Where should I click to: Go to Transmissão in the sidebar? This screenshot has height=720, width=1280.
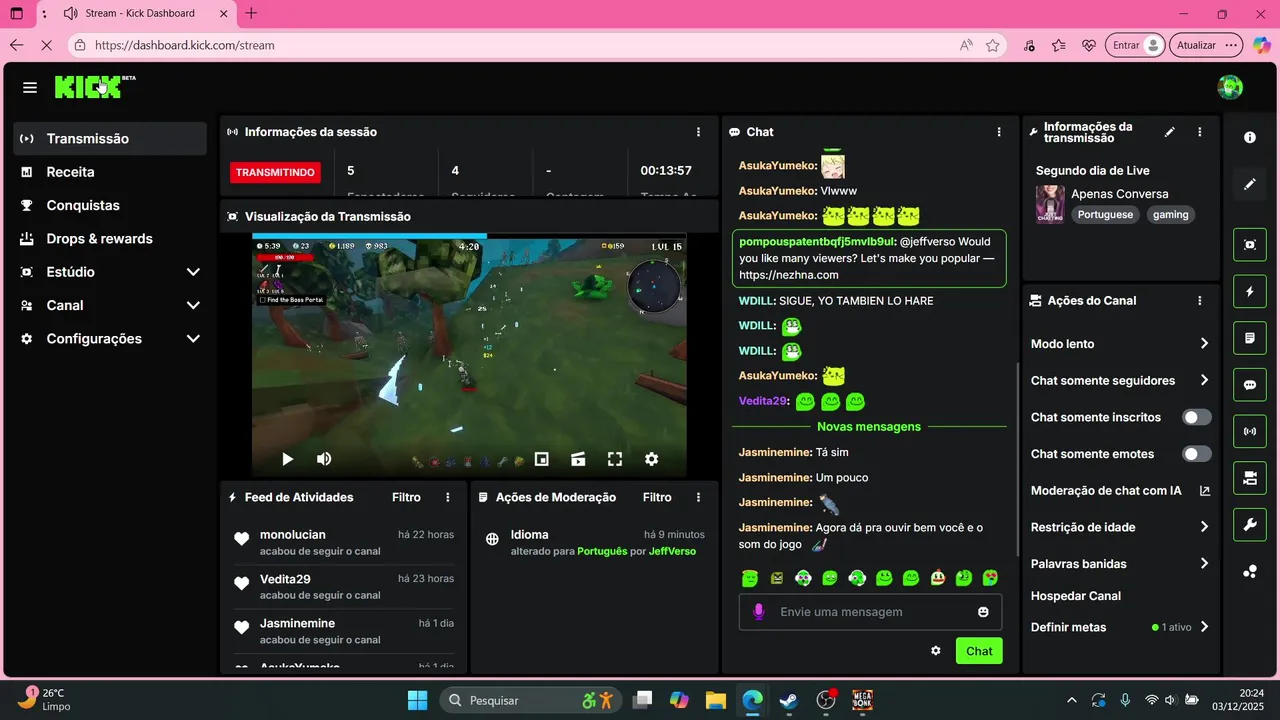[110, 139]
